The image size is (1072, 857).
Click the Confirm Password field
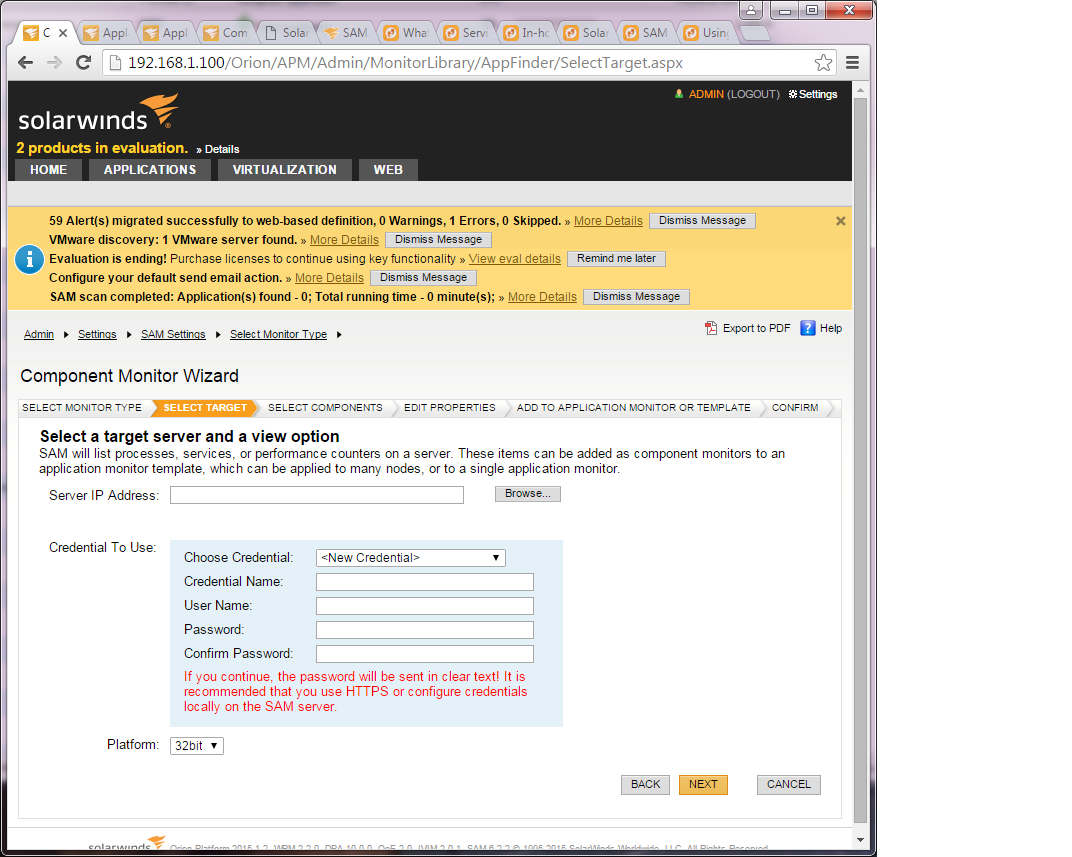click(425, 653)
